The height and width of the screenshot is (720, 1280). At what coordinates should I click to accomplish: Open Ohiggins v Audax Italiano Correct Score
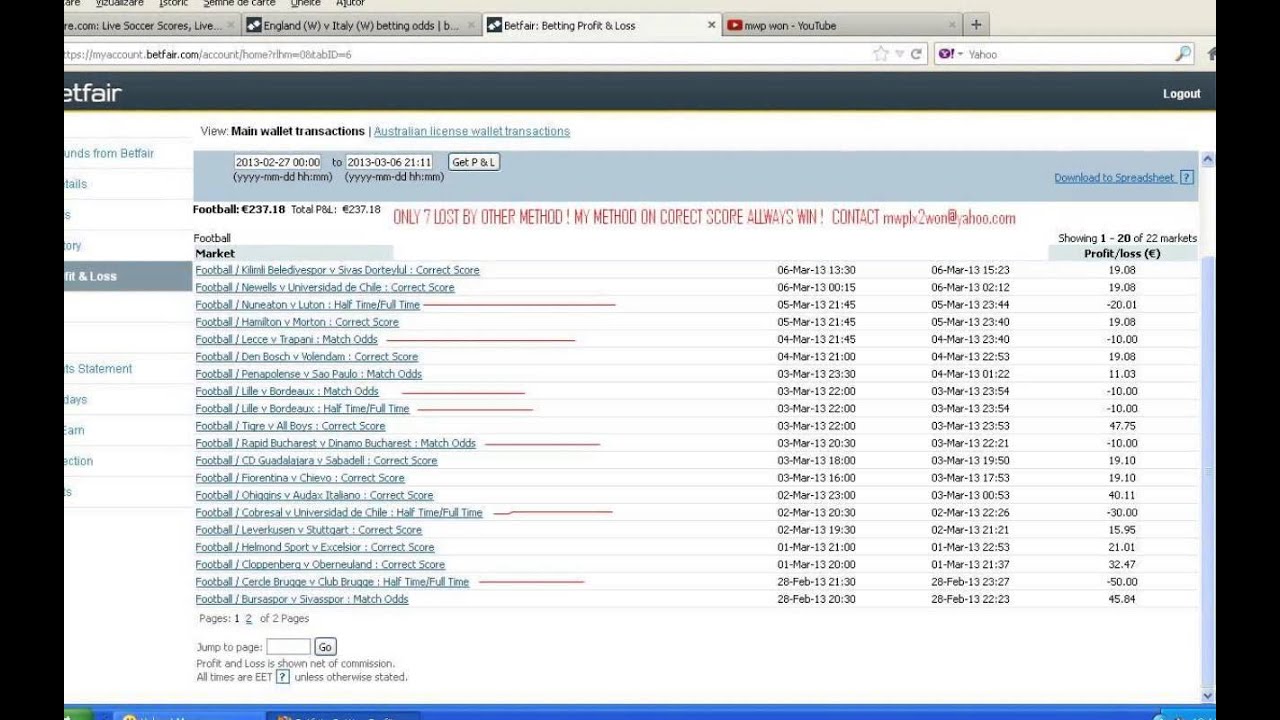tap(314, 495)
